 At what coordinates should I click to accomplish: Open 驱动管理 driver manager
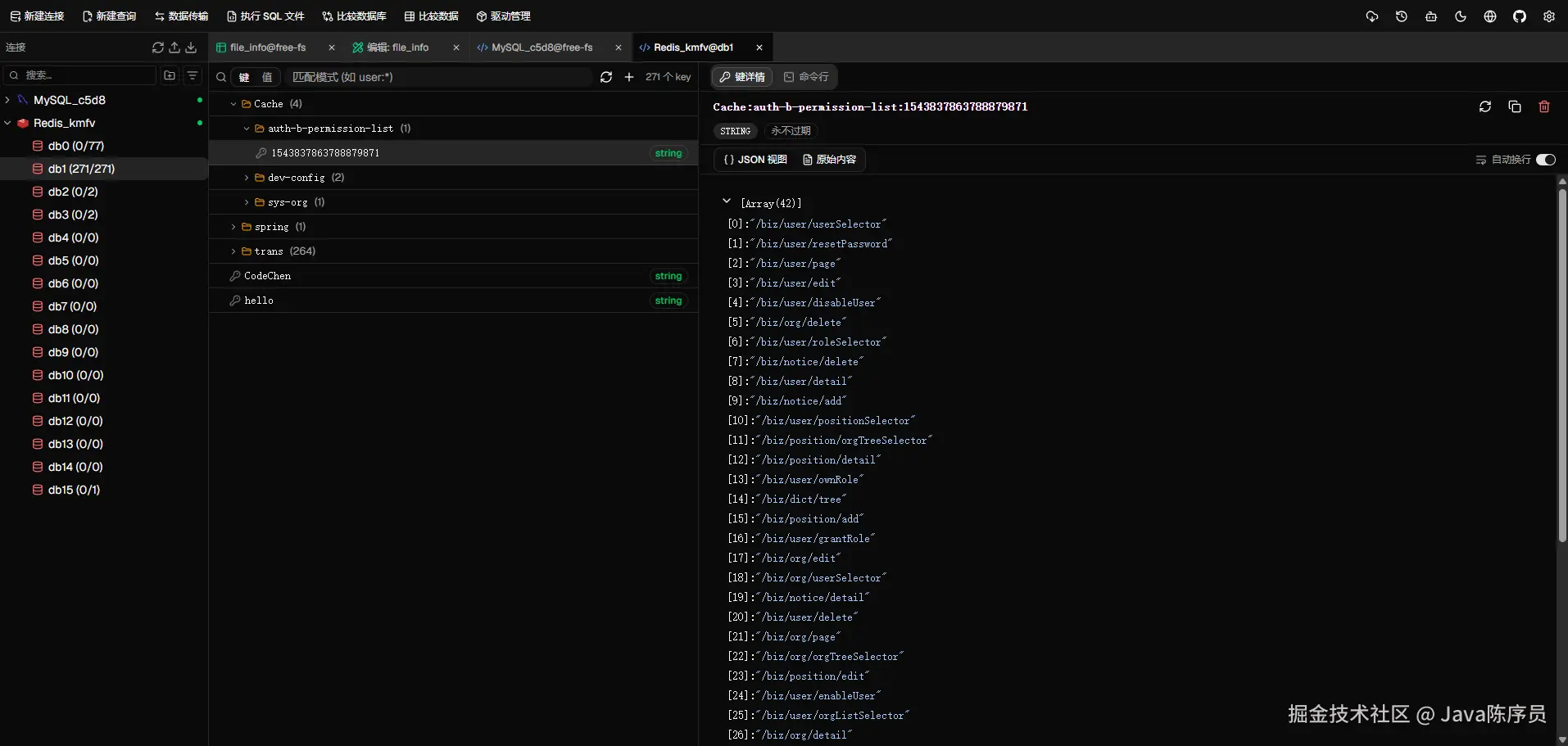coord(504,16)
